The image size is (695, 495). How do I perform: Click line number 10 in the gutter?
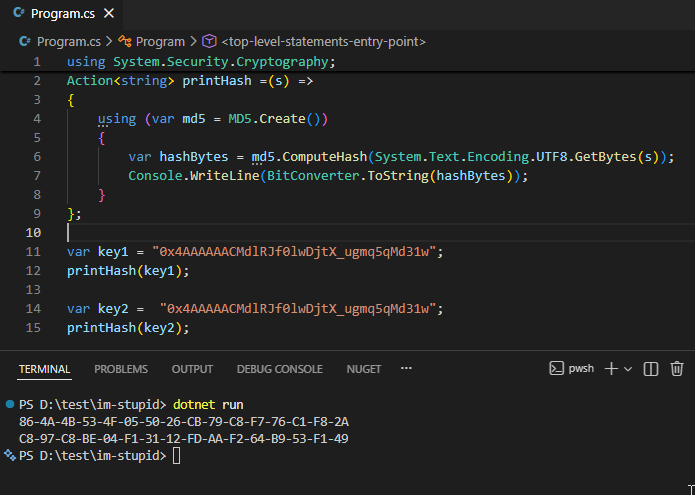point(36,232)
